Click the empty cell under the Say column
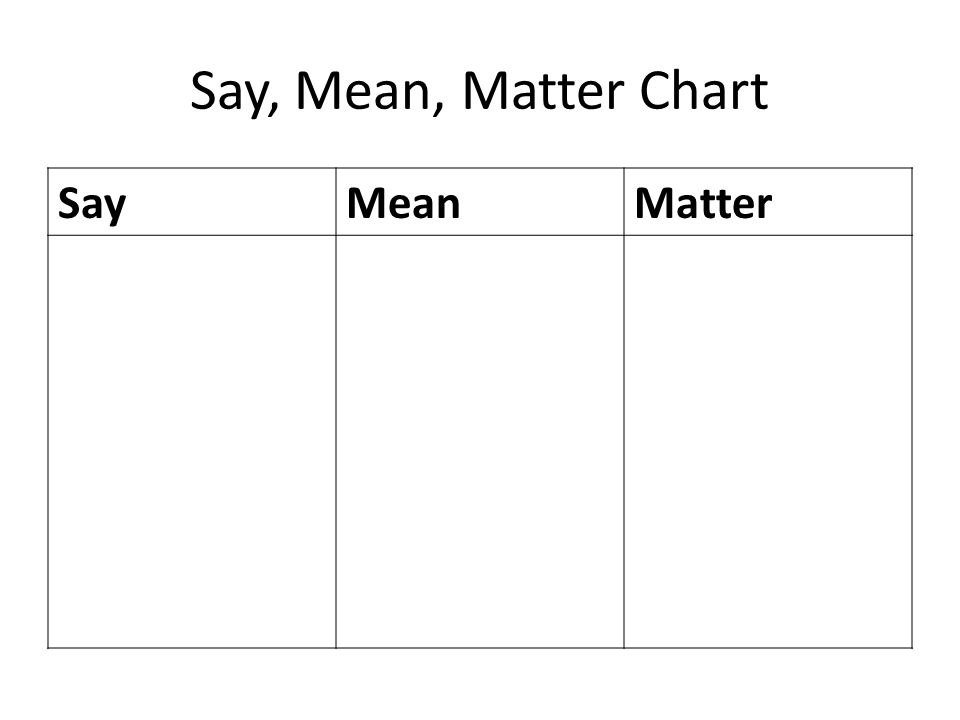The width and height of the screenshot is (960, 720). tap(192, 441)
